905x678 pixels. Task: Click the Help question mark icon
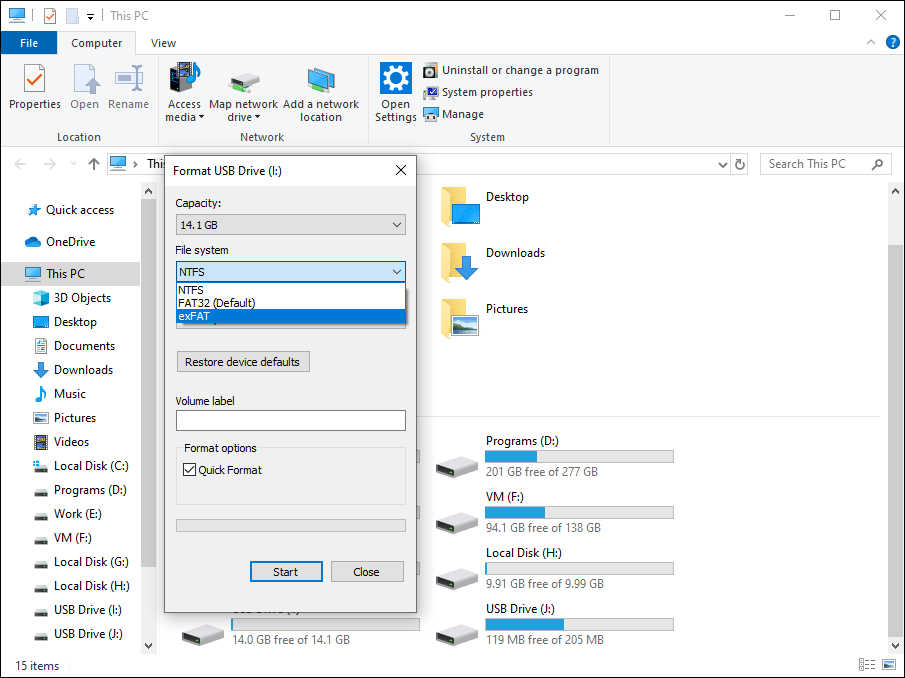coord(892,42)
